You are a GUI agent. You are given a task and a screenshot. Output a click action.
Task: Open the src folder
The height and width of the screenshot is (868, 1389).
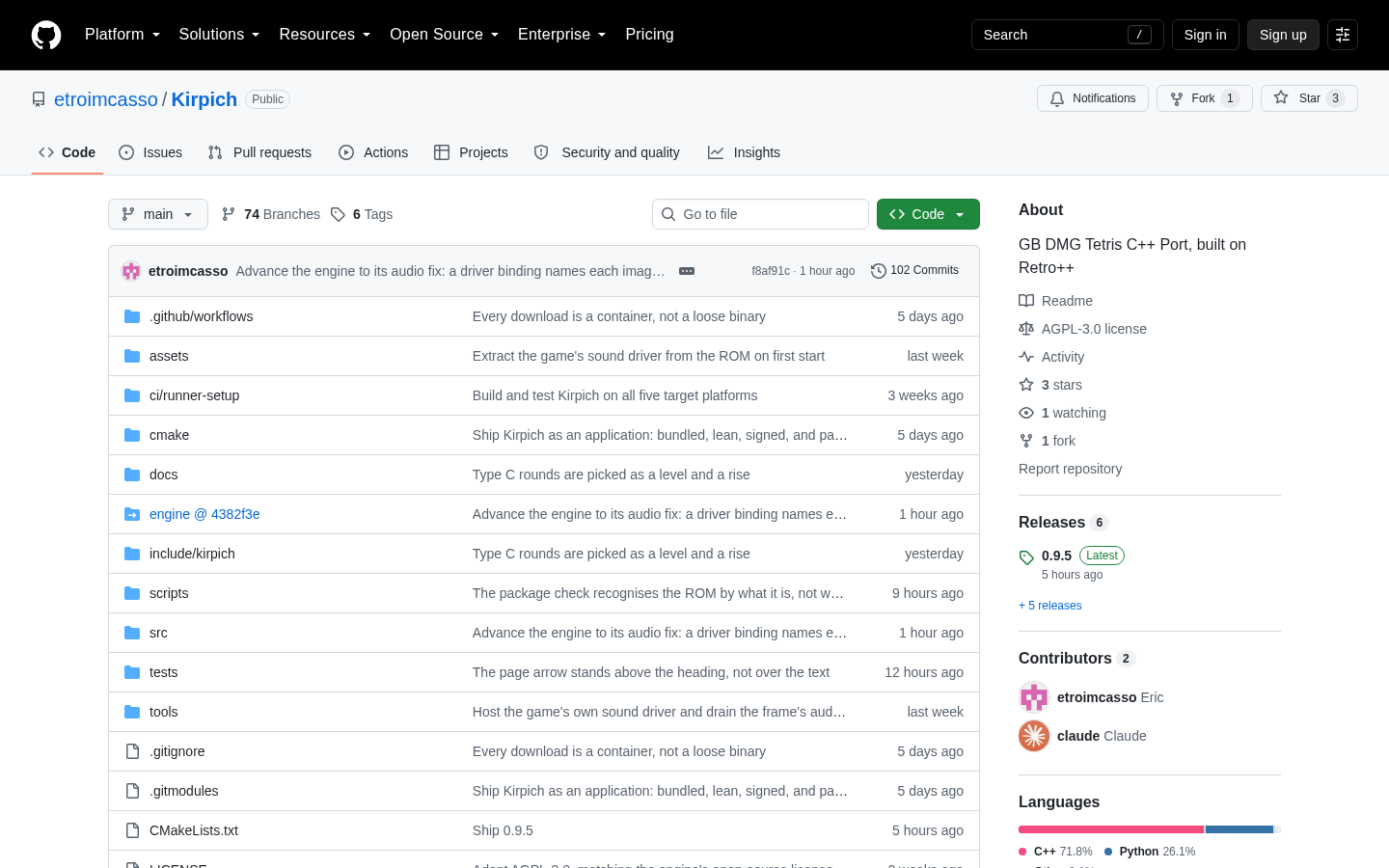click(x=158, y=633)
